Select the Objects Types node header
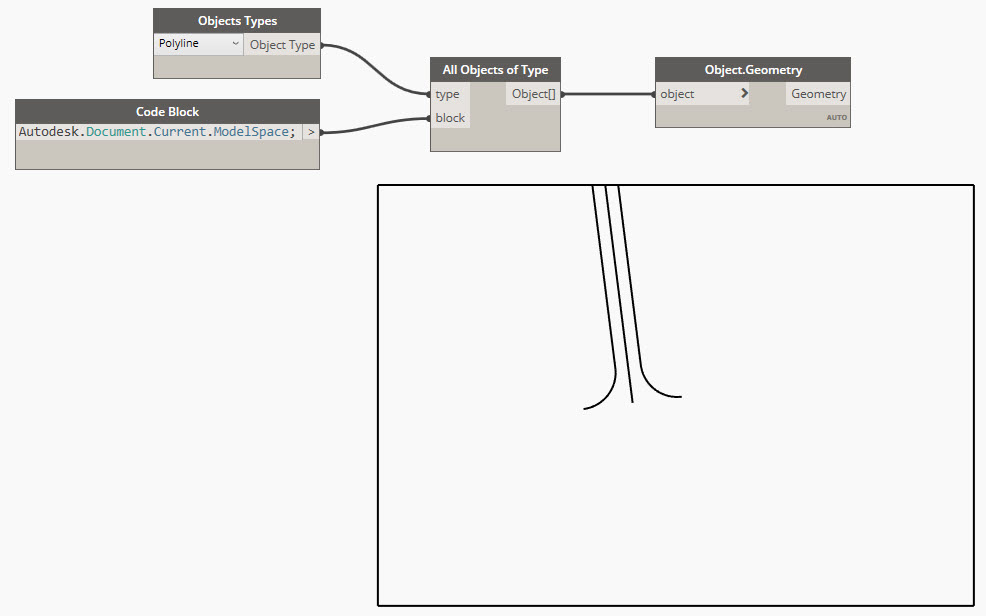Viewport: 986px width, 616px height. (237, 21)
